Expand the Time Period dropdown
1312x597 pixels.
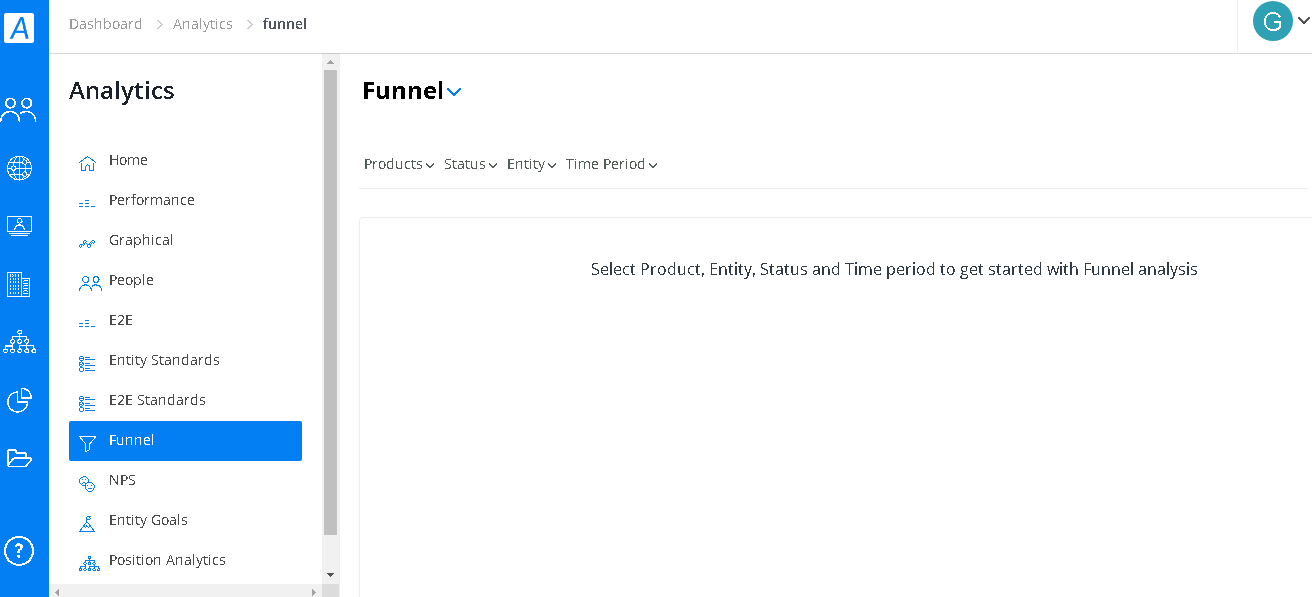pyautogui.click(x=612, y=164)
